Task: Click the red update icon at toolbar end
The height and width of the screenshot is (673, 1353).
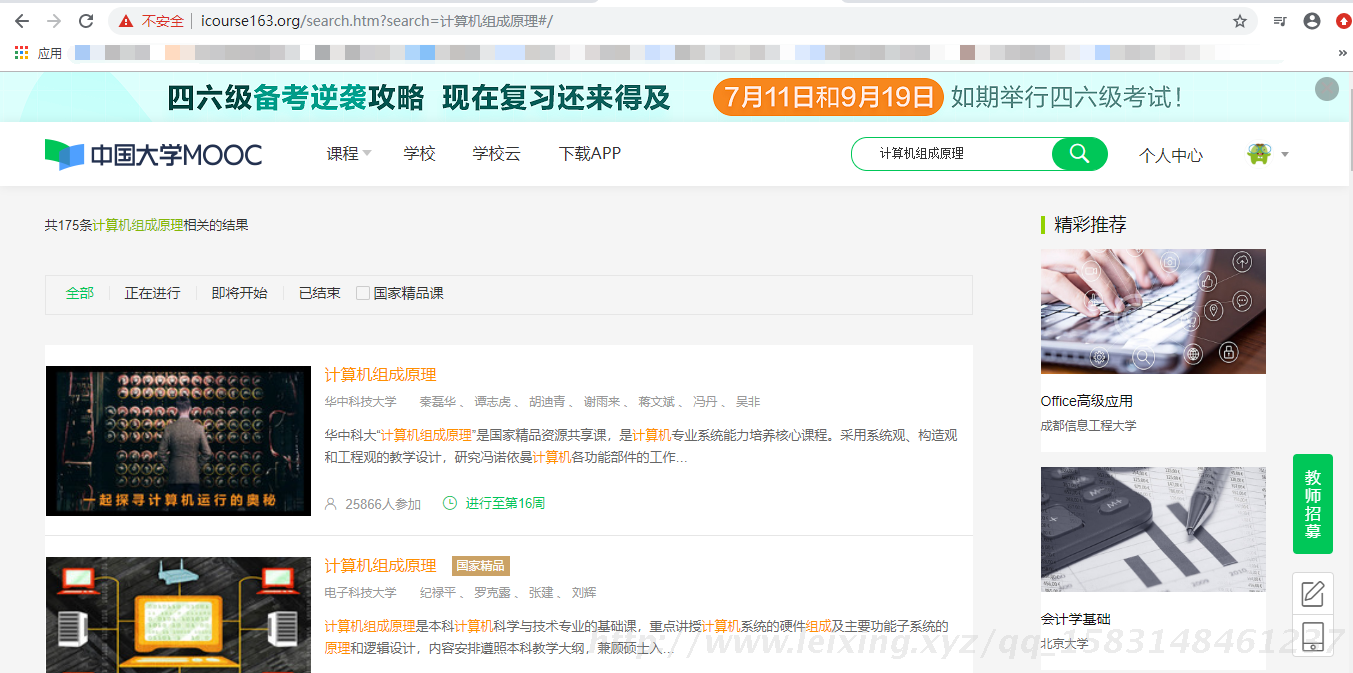Action: (1344, 21)
